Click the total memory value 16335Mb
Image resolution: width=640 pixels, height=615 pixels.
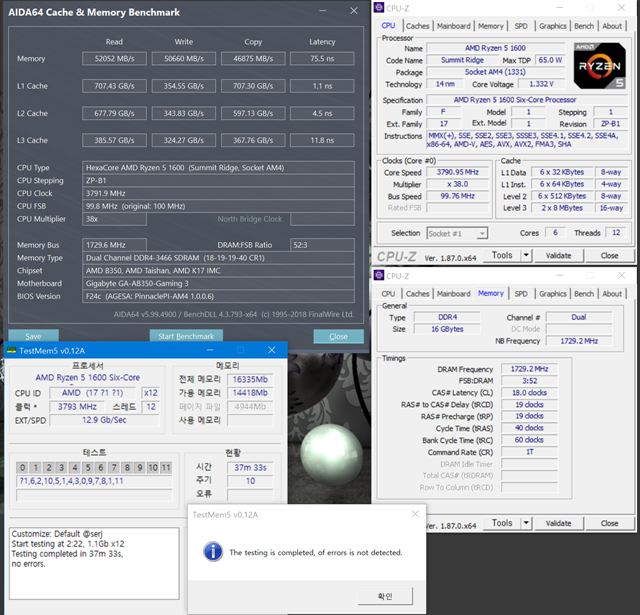(x=250, y=380)
